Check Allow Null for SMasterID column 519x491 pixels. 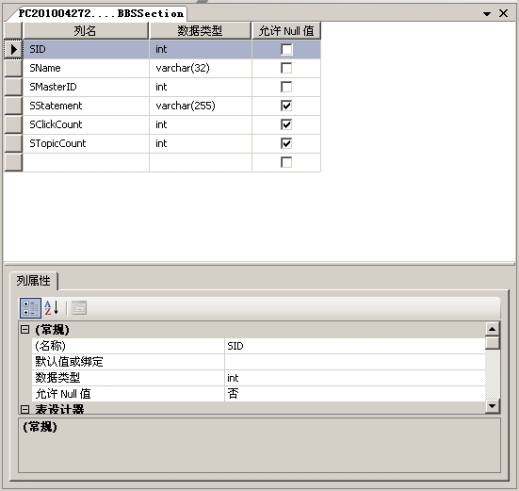[x=286, y=87]
